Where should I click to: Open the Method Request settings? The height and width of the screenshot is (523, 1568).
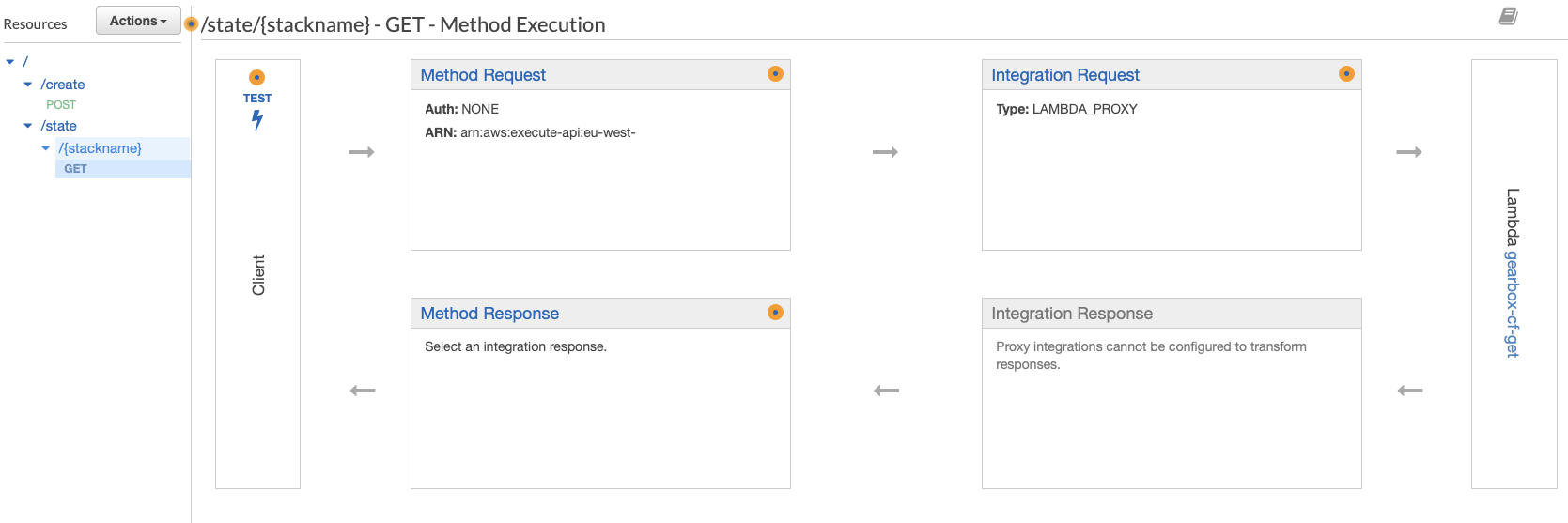coord(483,75)
